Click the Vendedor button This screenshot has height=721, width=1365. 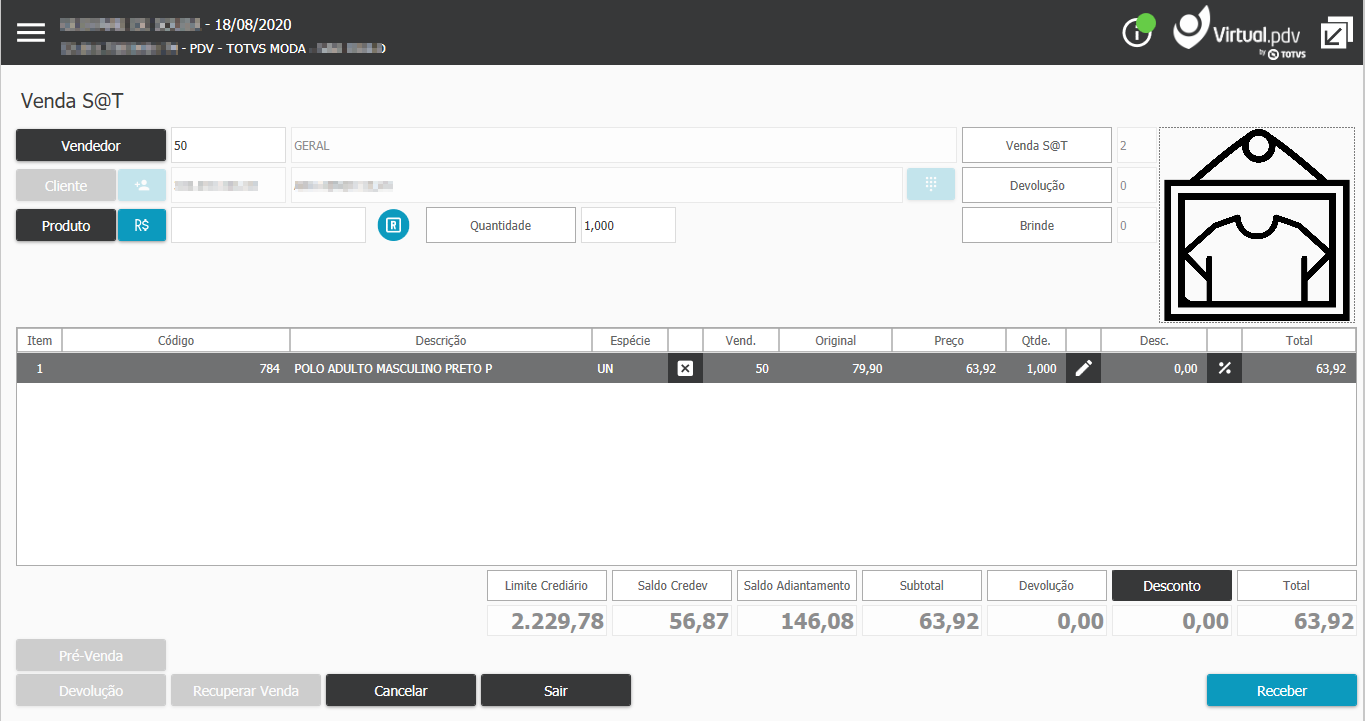click(x=91, y=145)
